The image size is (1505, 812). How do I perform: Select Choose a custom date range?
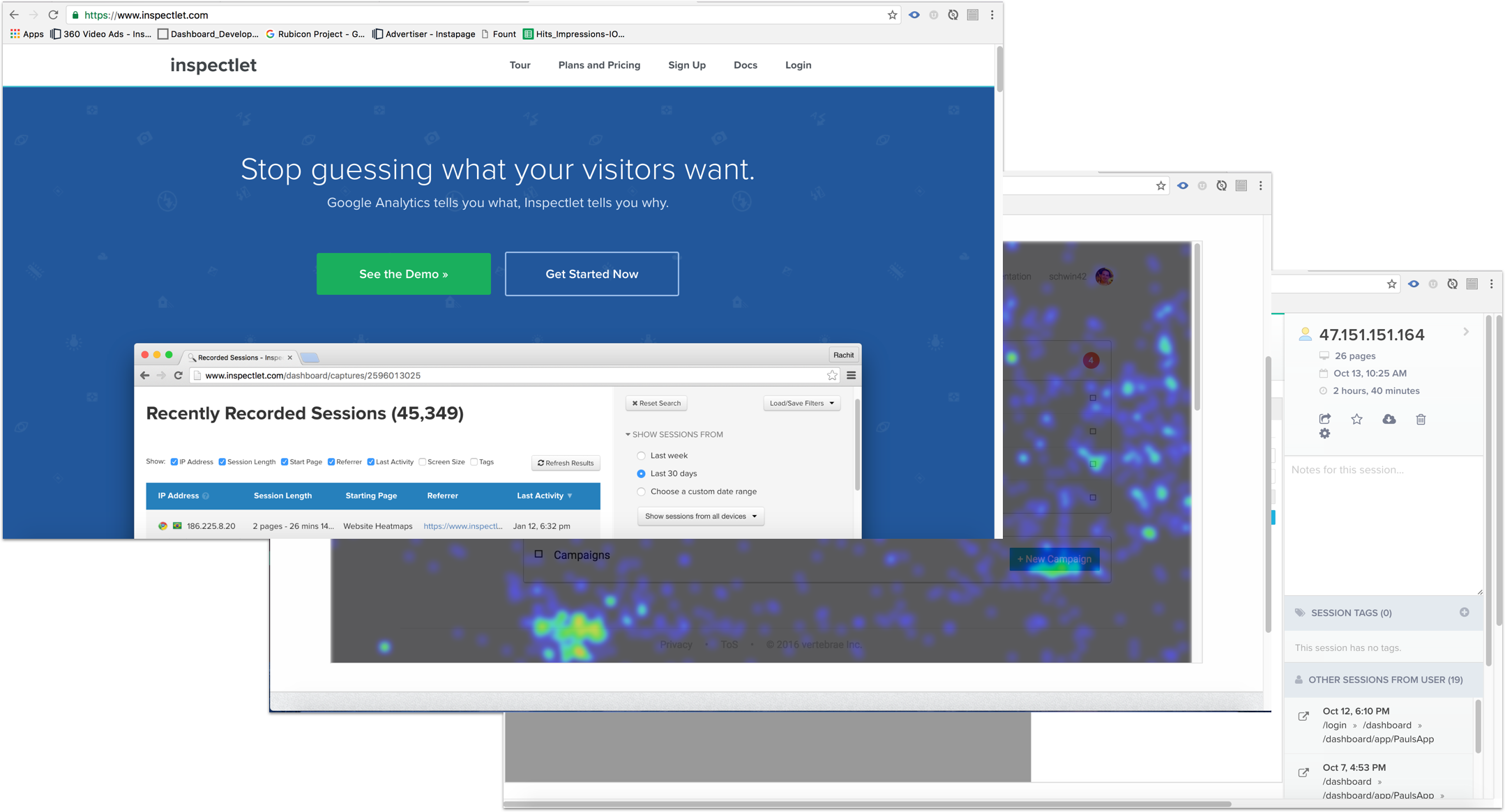pos(641,492)
